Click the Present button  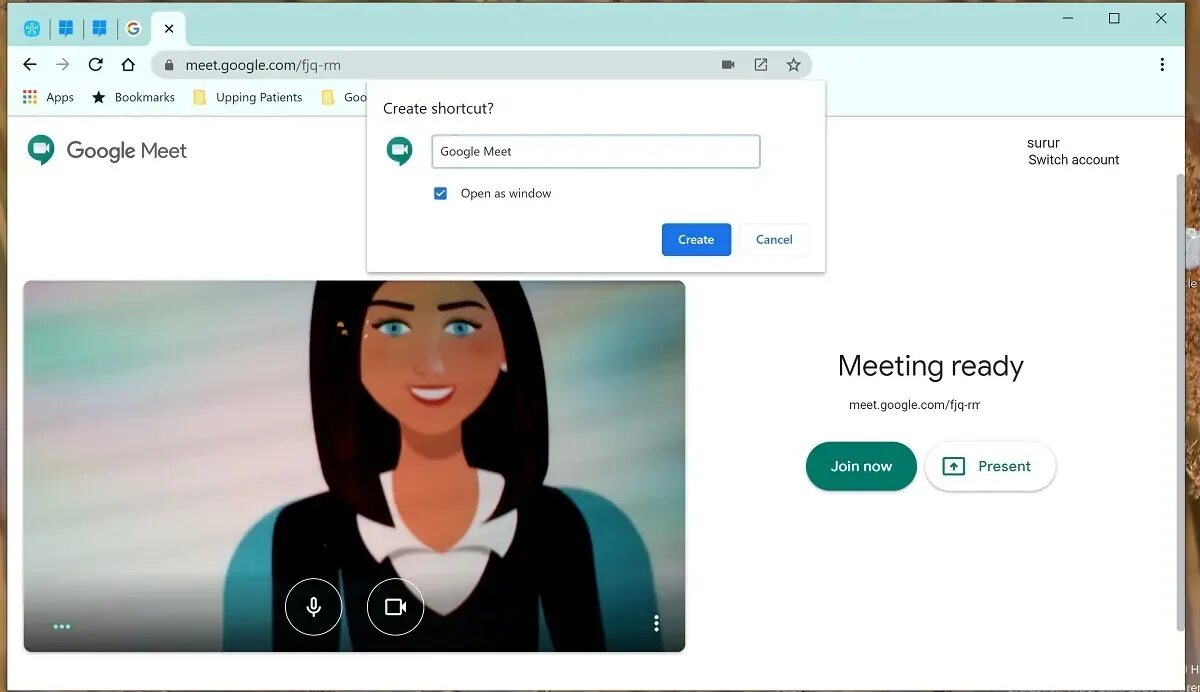[990, 466]
